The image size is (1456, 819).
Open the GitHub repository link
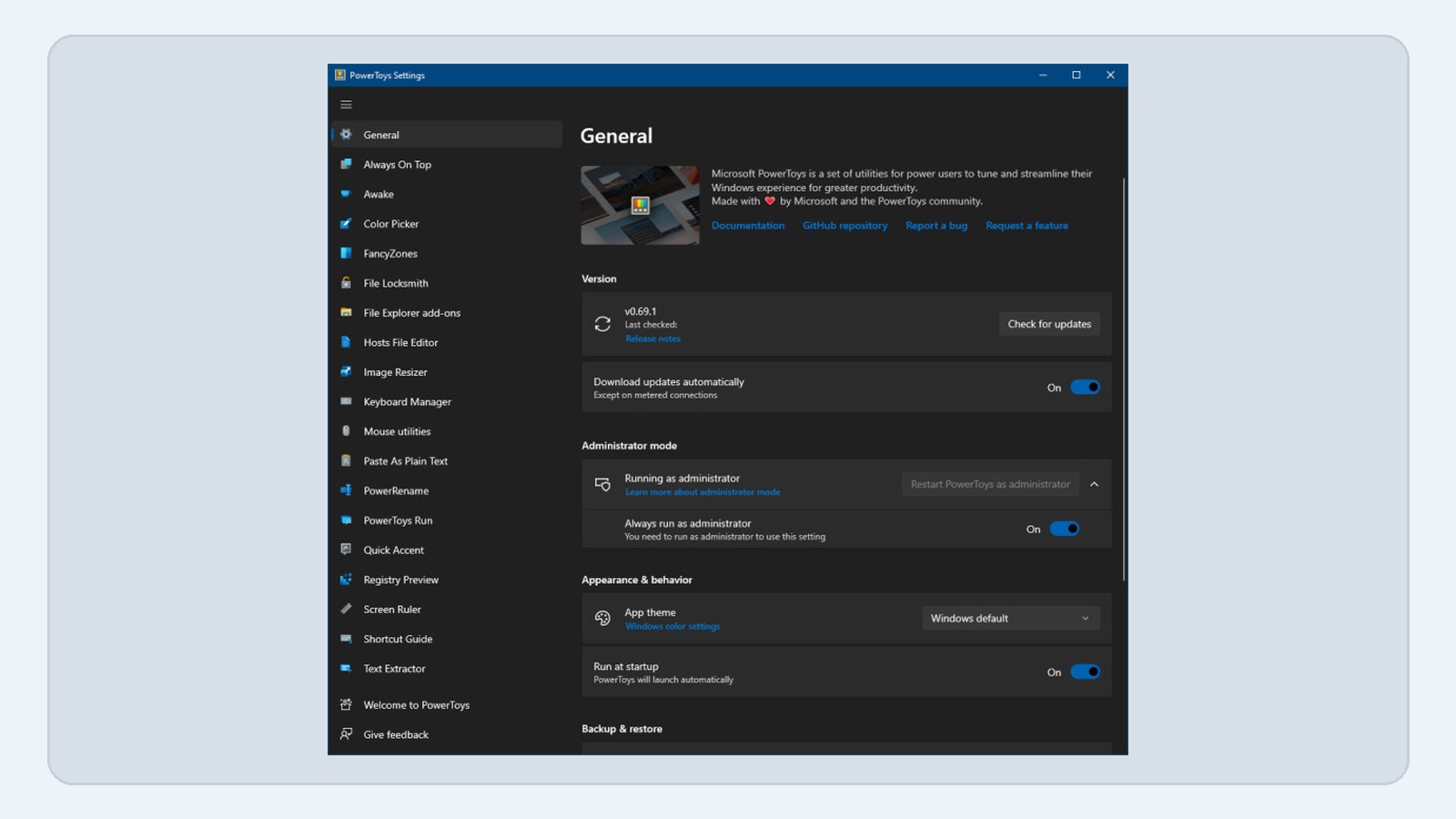[x=844, y=226]
